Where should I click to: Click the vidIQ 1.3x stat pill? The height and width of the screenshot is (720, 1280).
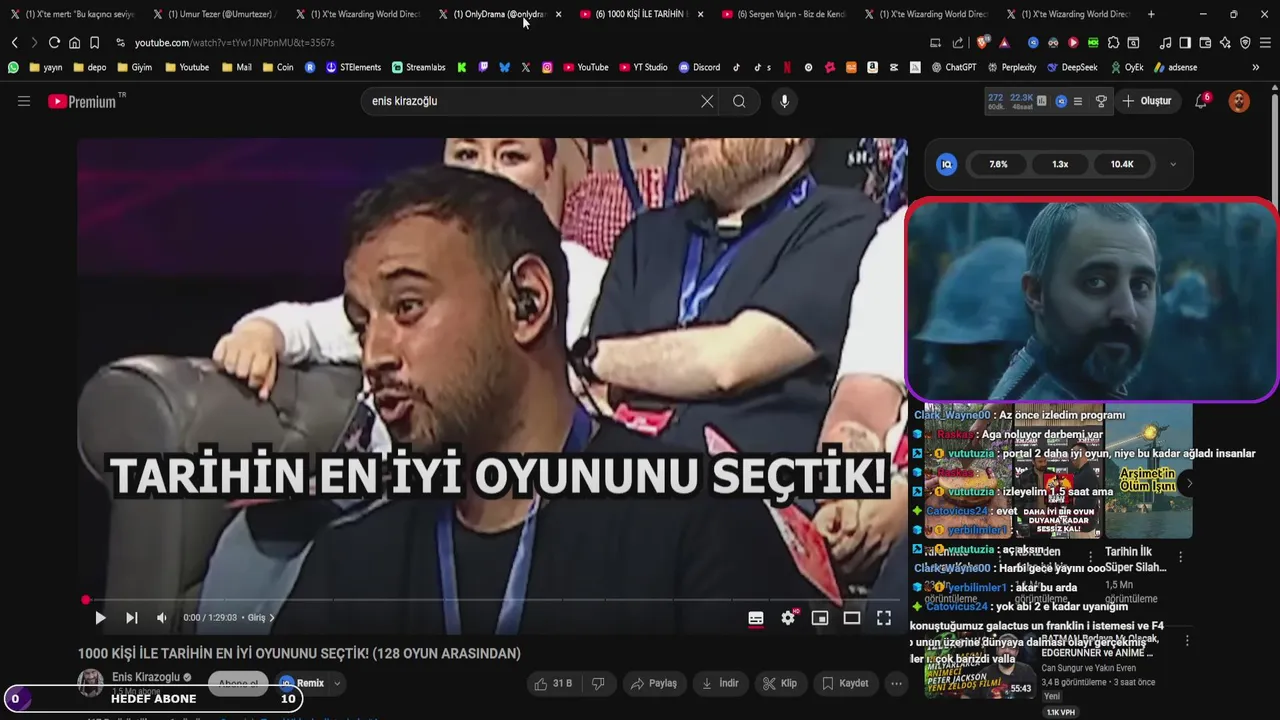point(1060,164)
